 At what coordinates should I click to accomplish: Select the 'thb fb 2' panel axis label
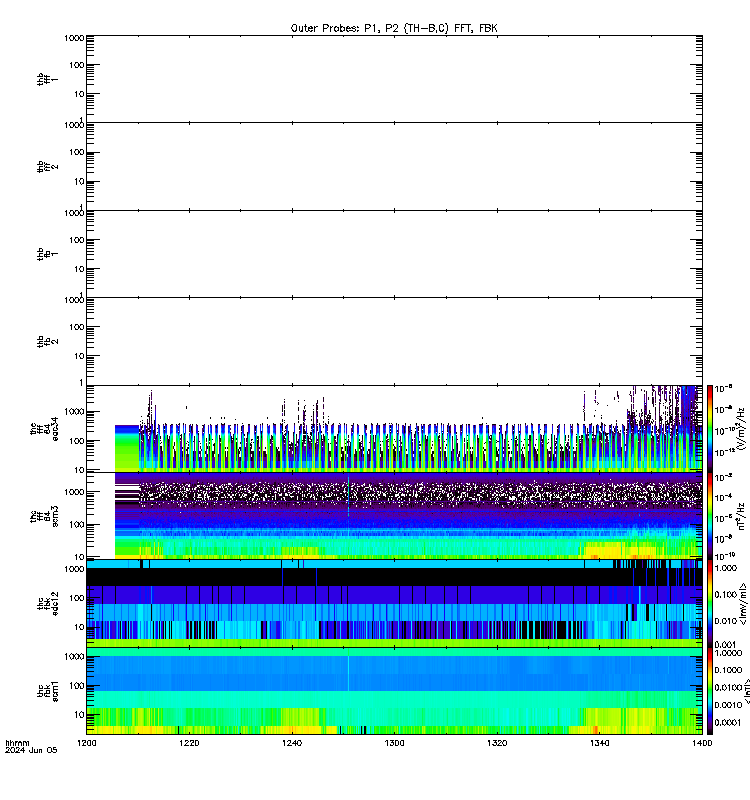[x=47, y=341]
